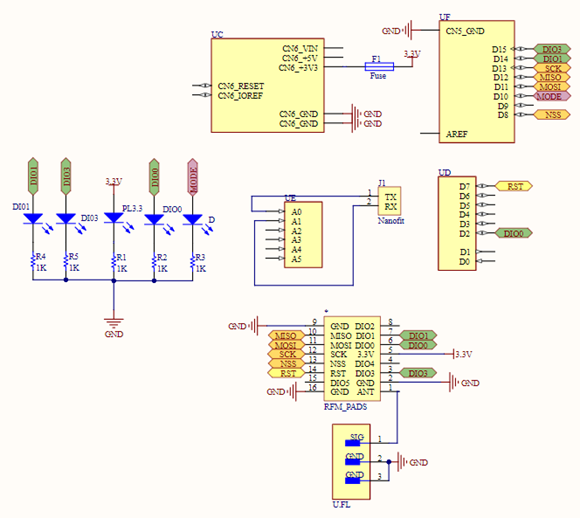The height and width of the screenshot is (518, 580).
Task: Click the A0 pin on UE block
Action: pyautogui.click(x=297, y=212)
